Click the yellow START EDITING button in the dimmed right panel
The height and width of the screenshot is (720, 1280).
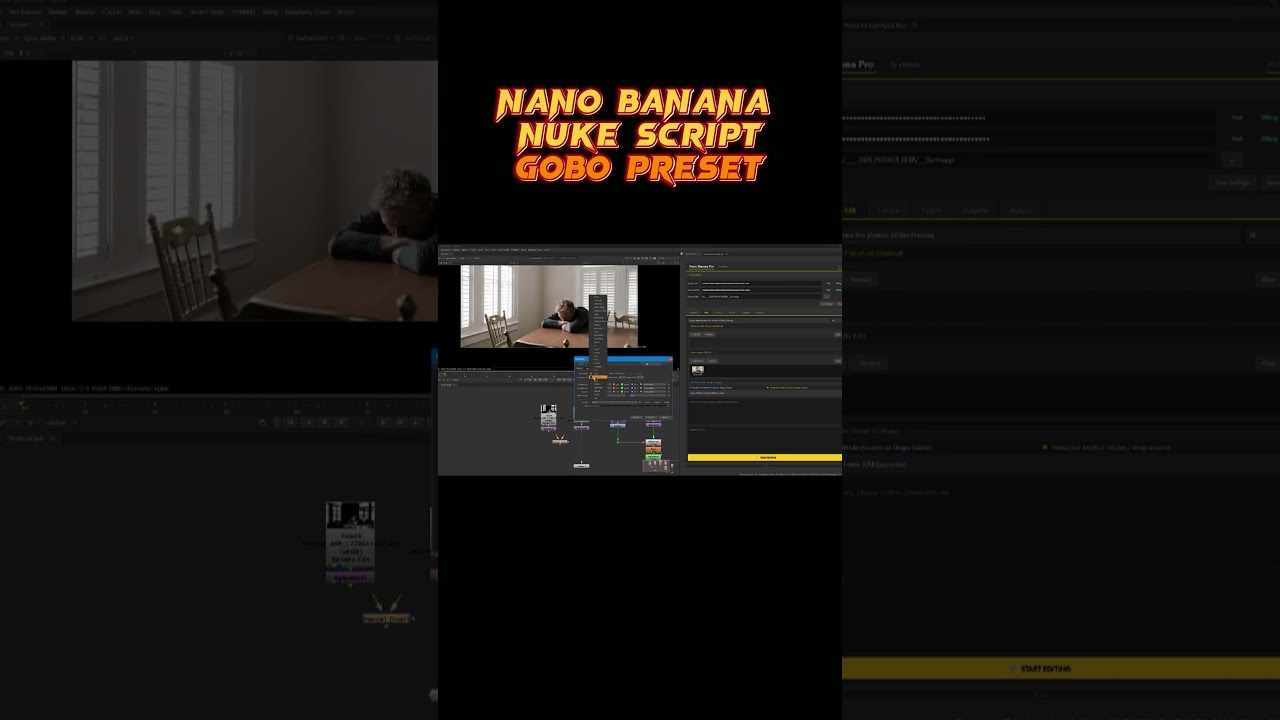[x=1061, y=668]
